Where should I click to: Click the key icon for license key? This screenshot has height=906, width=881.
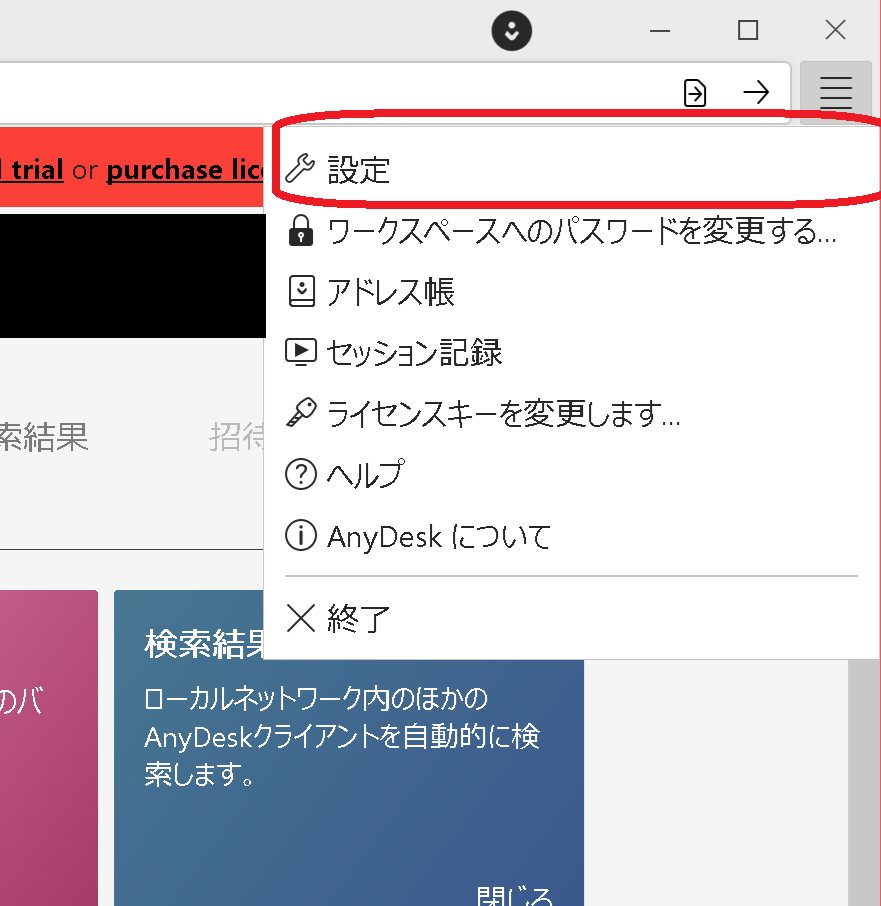tap(301, 413)
